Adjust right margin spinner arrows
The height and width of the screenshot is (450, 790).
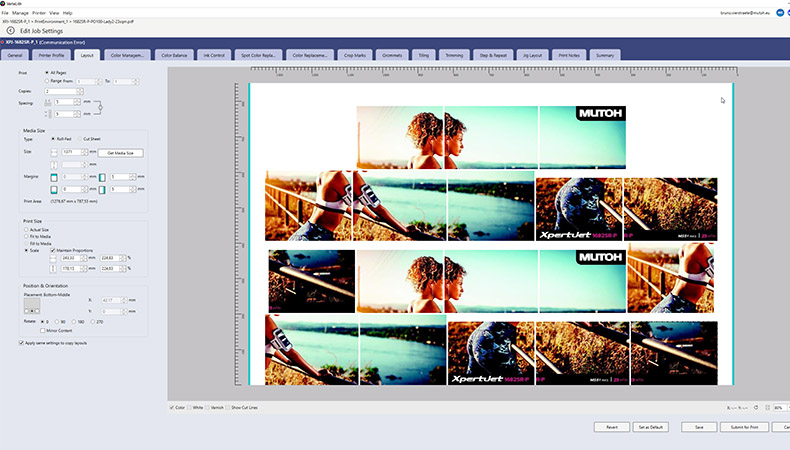(x=132, y=189)
